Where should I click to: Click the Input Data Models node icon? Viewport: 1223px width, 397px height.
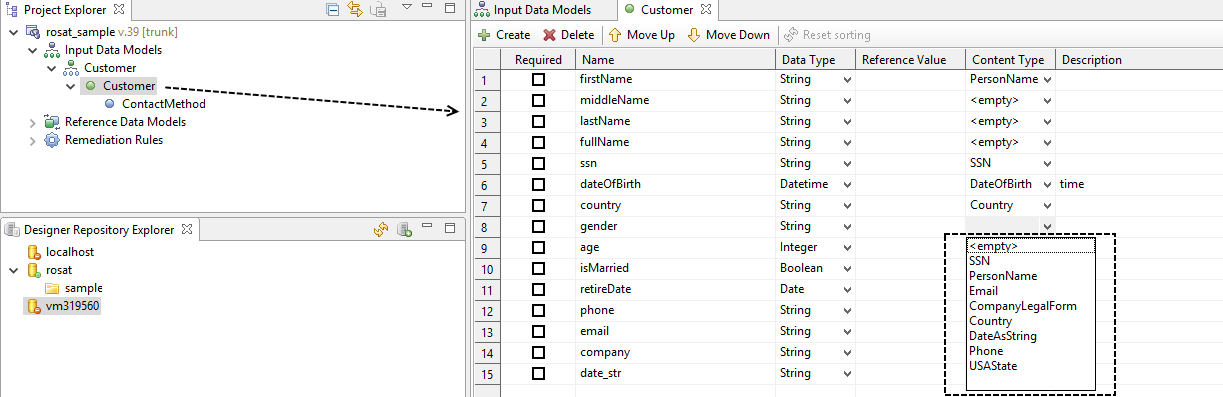coord(51,50)
